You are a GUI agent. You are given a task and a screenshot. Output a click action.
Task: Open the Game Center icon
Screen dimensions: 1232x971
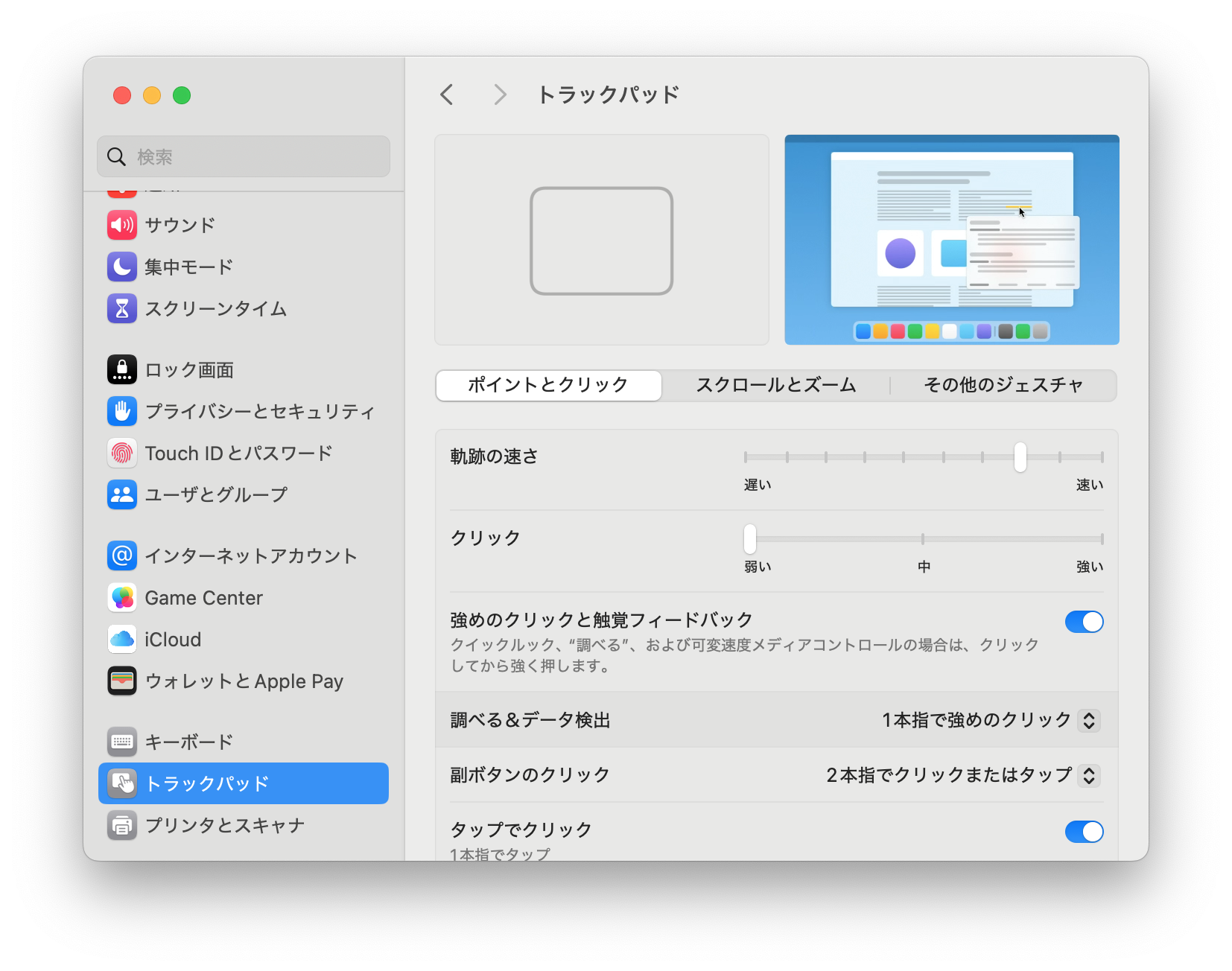122,597
